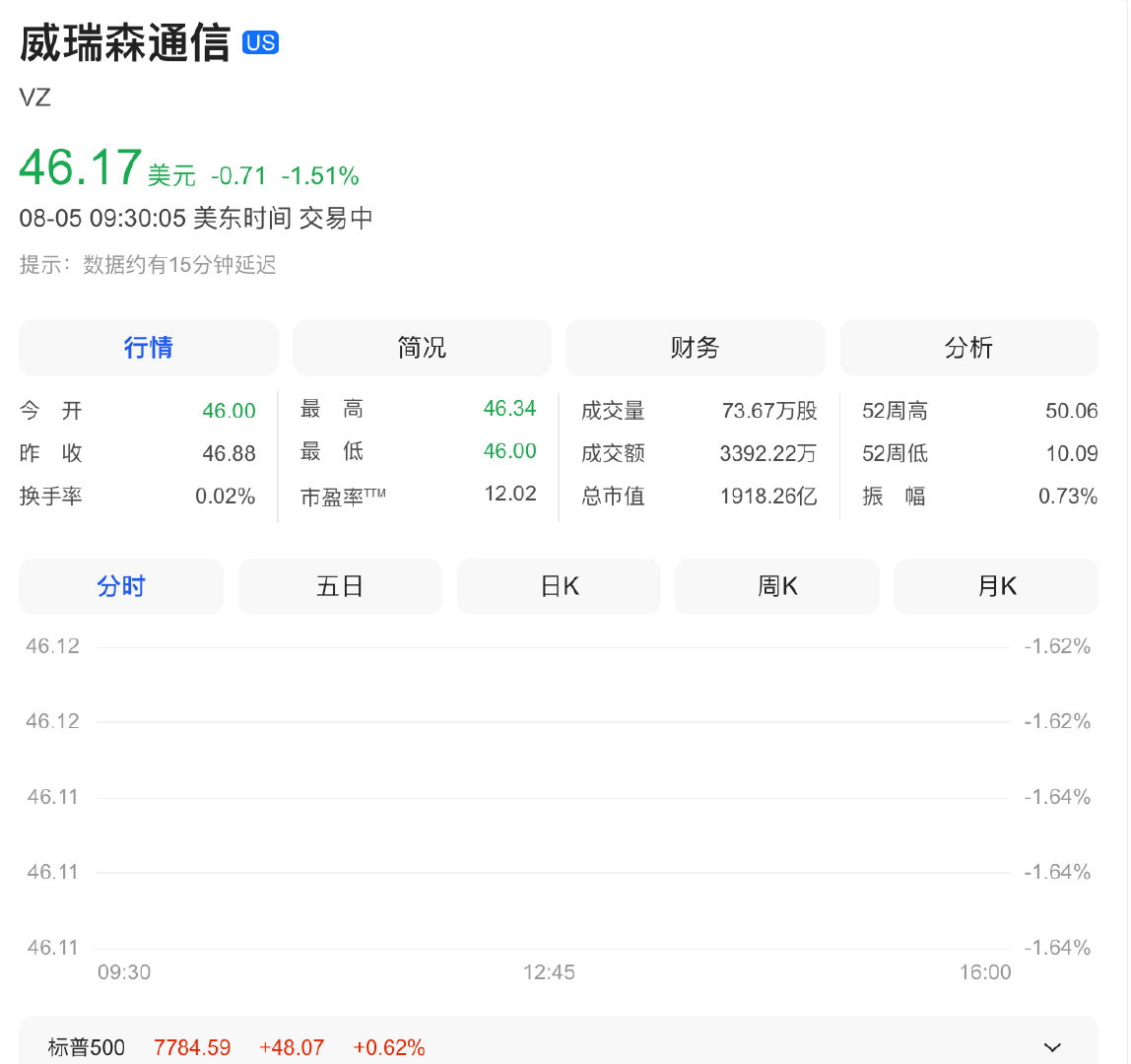
Task: Click the percent change -1.51%
Action: pyautogui.click(x=320, y=176)
